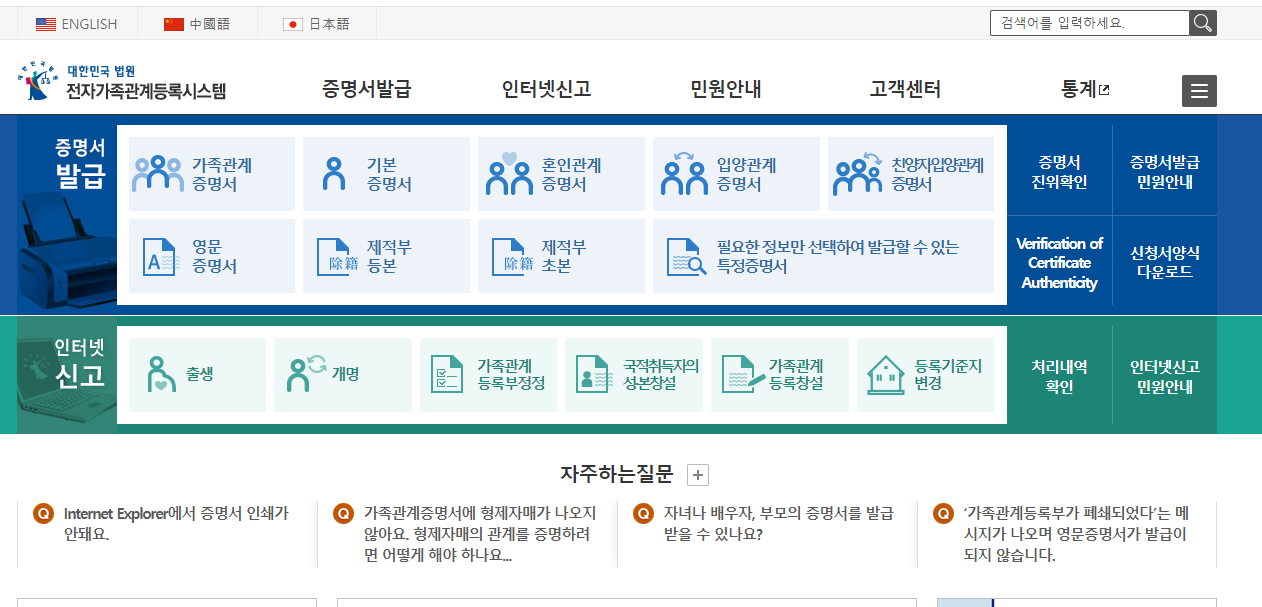Click the search input field
Screen dimensions: 1262x607
pos(1080,22)
